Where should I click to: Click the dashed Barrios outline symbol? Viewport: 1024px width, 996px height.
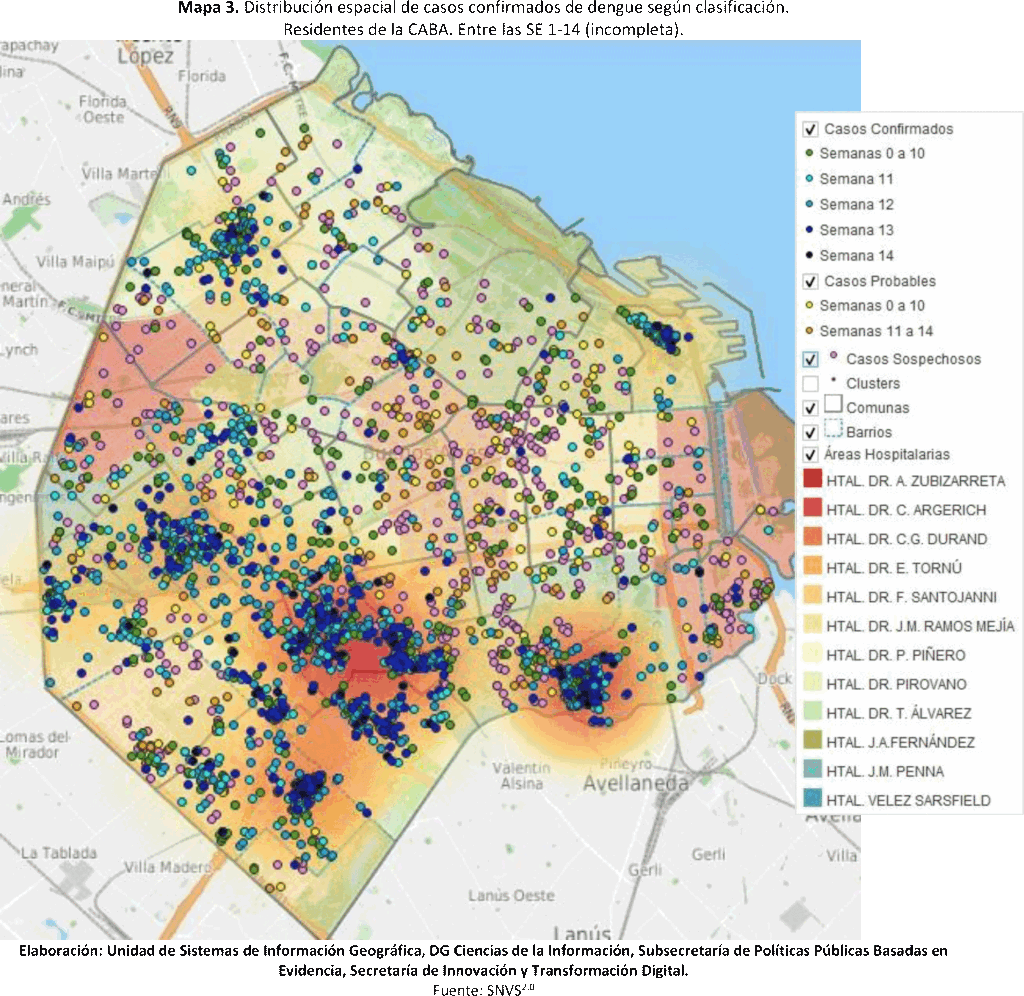point(833,428)
